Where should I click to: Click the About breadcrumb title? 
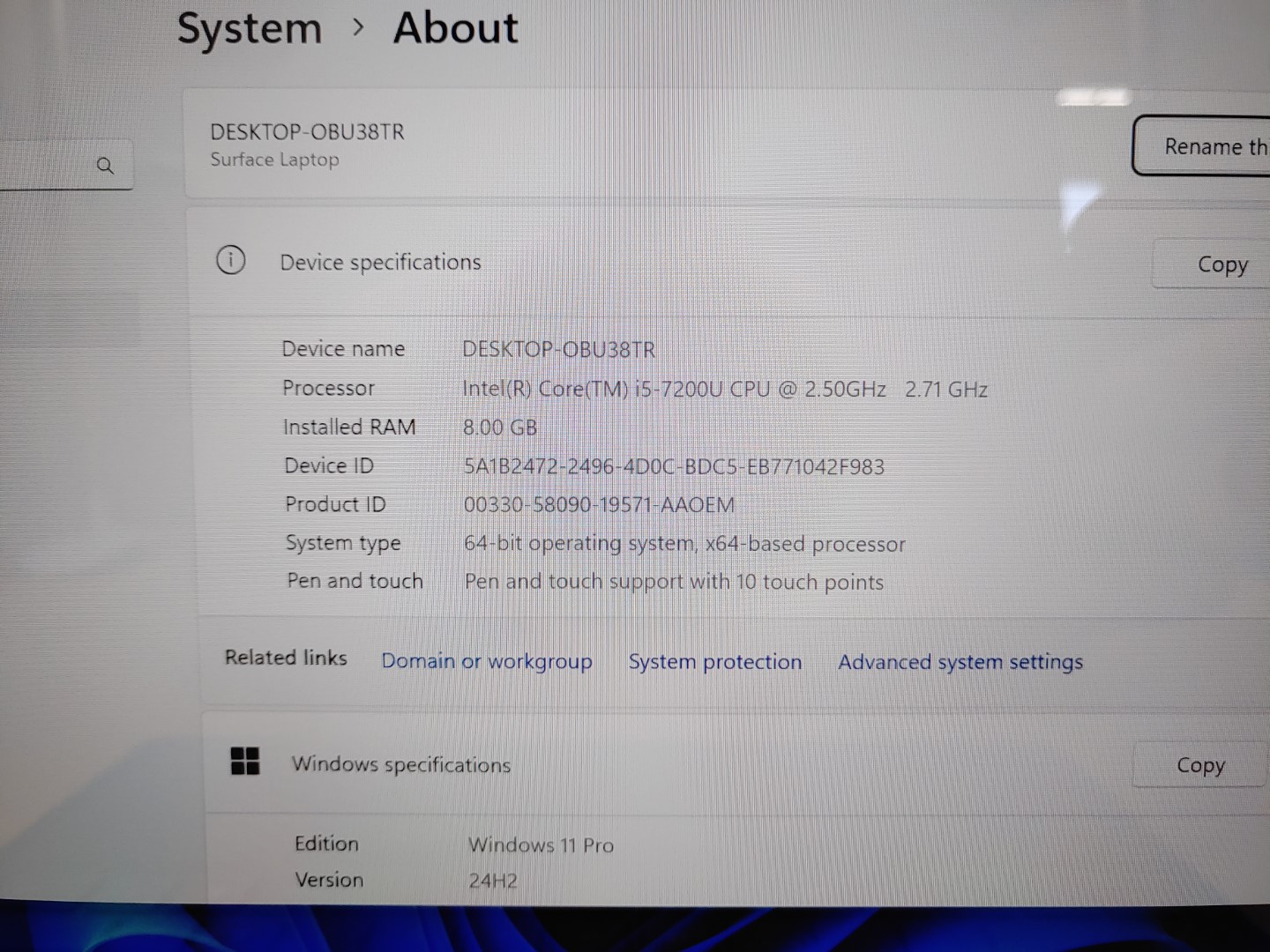pyautogui.click(x=455, y=27)
